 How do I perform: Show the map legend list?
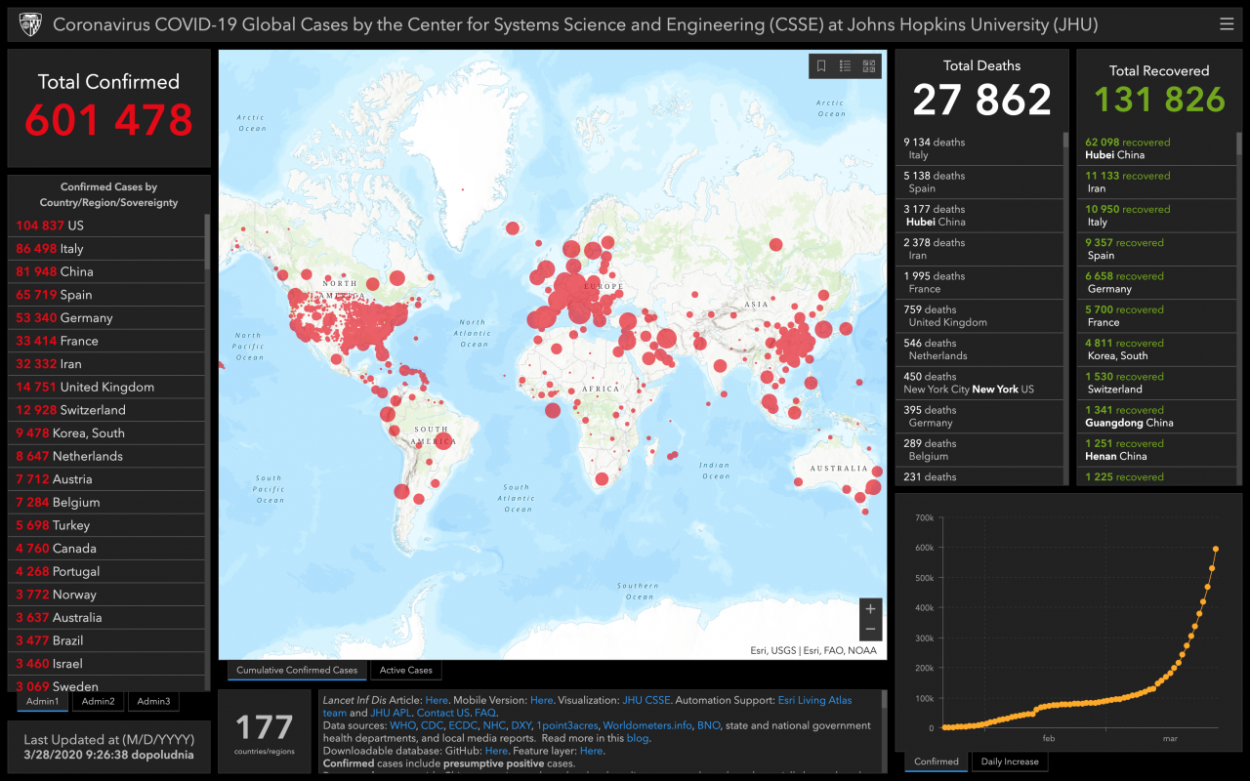pos(845,66)
